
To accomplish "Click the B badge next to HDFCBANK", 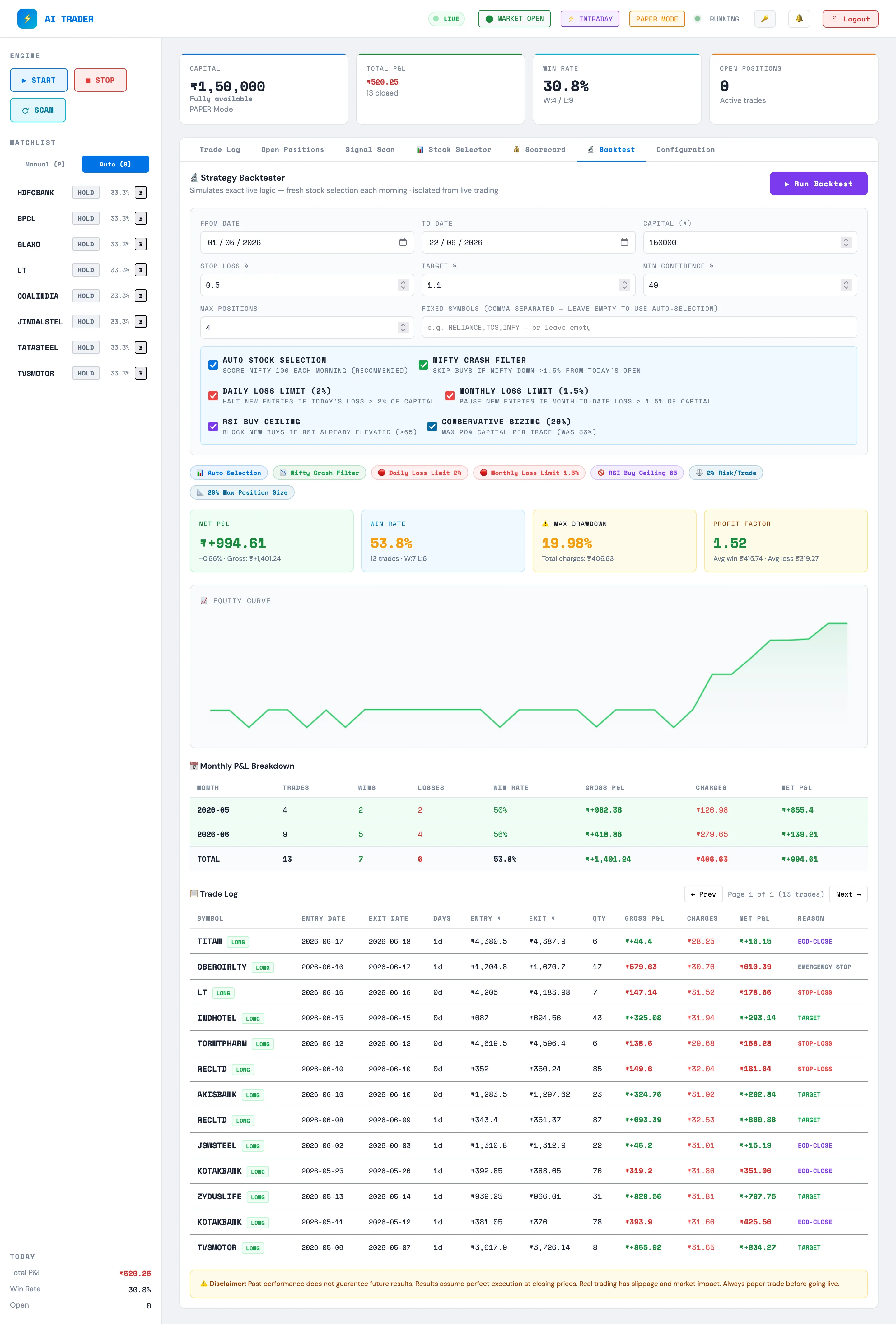I will tap(141, 193).
